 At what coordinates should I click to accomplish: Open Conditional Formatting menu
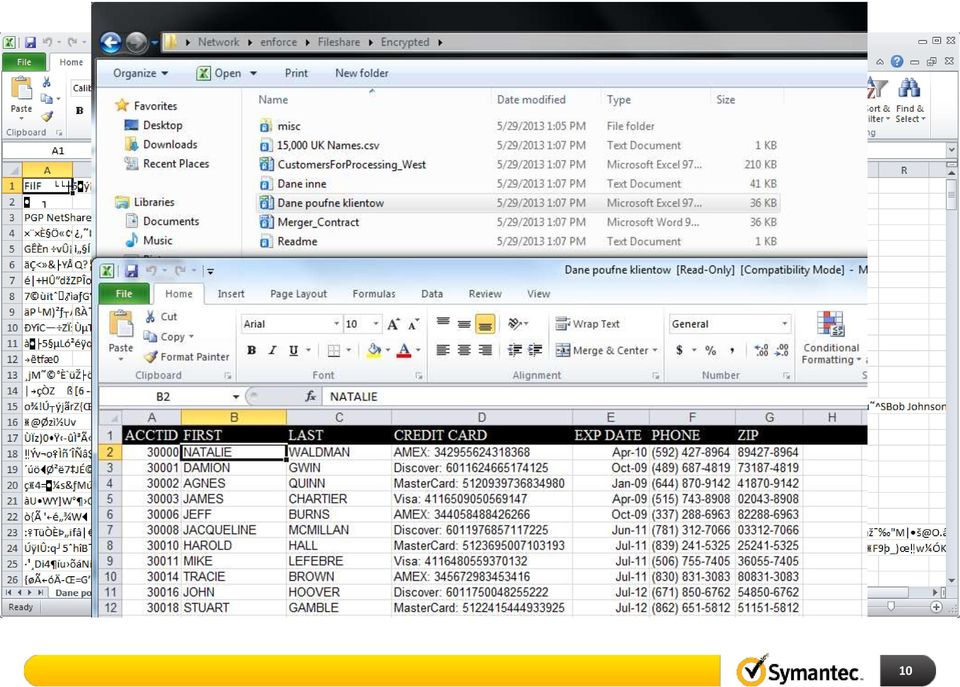[831, 337]
